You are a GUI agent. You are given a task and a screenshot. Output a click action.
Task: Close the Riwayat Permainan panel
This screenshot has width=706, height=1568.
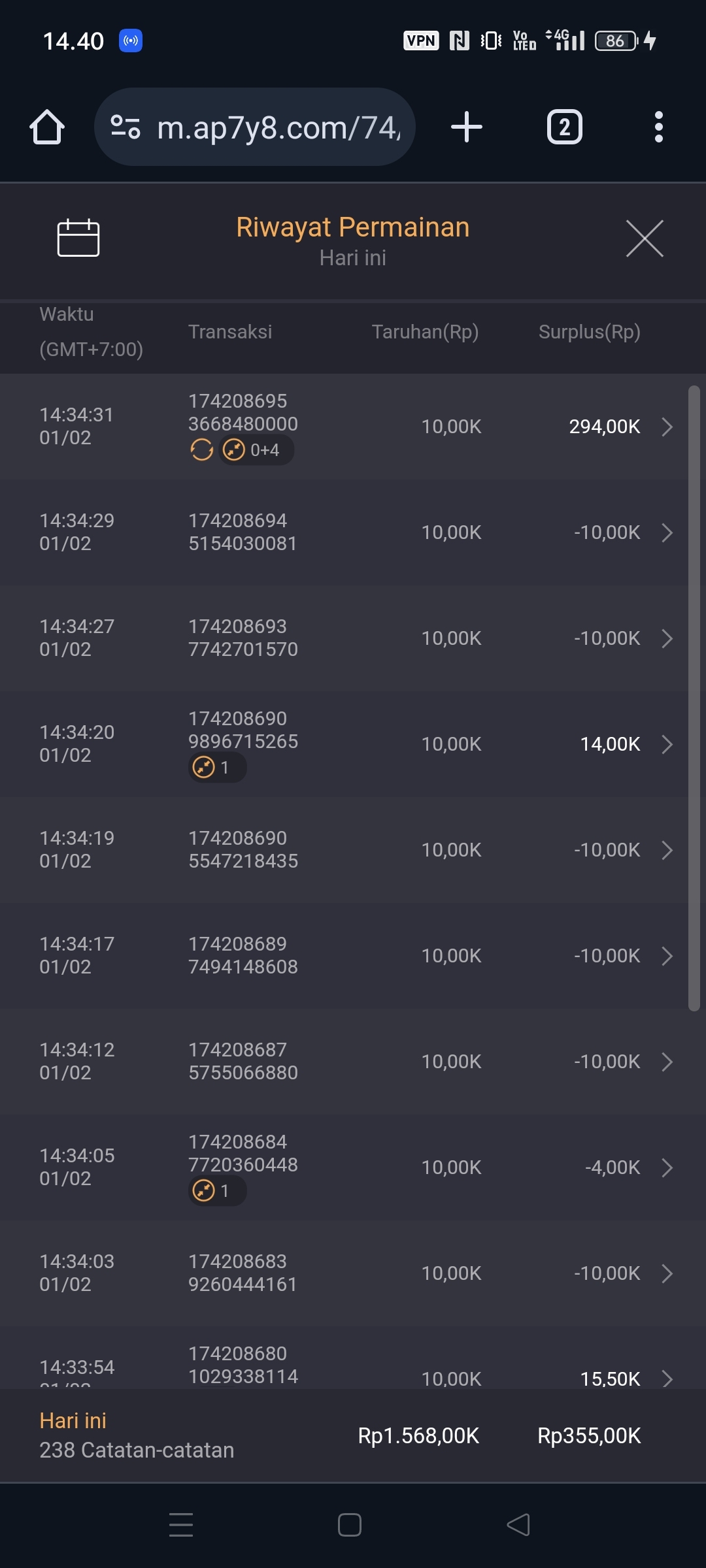coord(645,238)
